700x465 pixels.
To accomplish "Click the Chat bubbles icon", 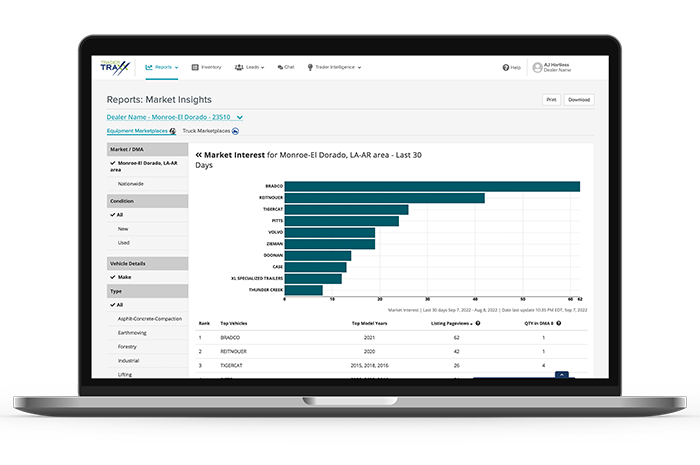I will click(x=280, y=67).
